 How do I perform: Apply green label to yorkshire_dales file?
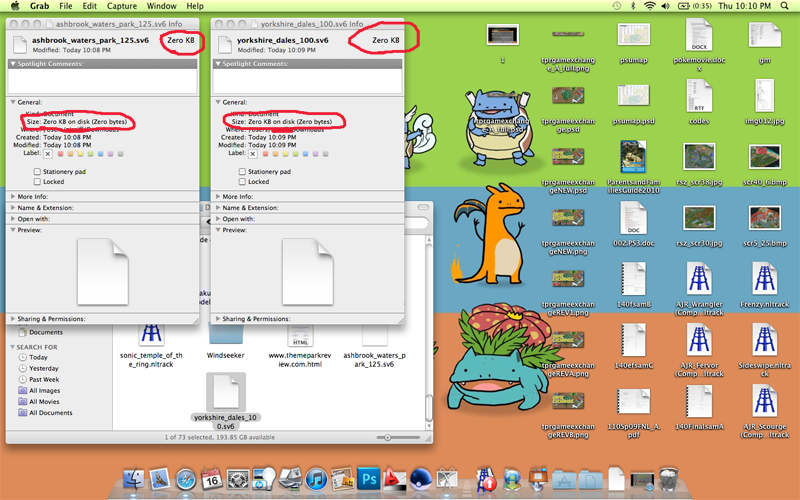tap(295, 154)
